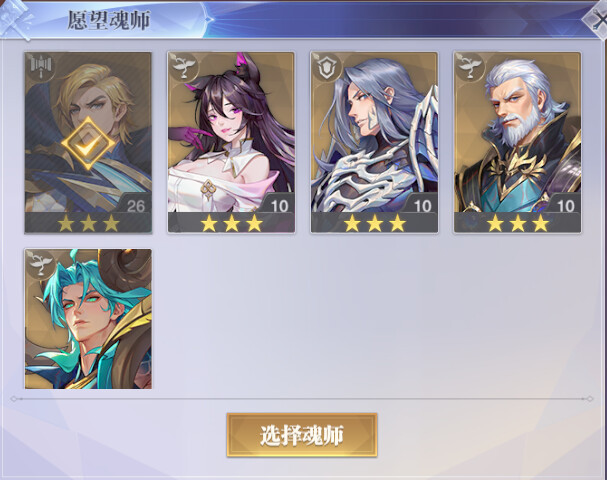Click the level 10 badge on the cat-eared girl

278,205
